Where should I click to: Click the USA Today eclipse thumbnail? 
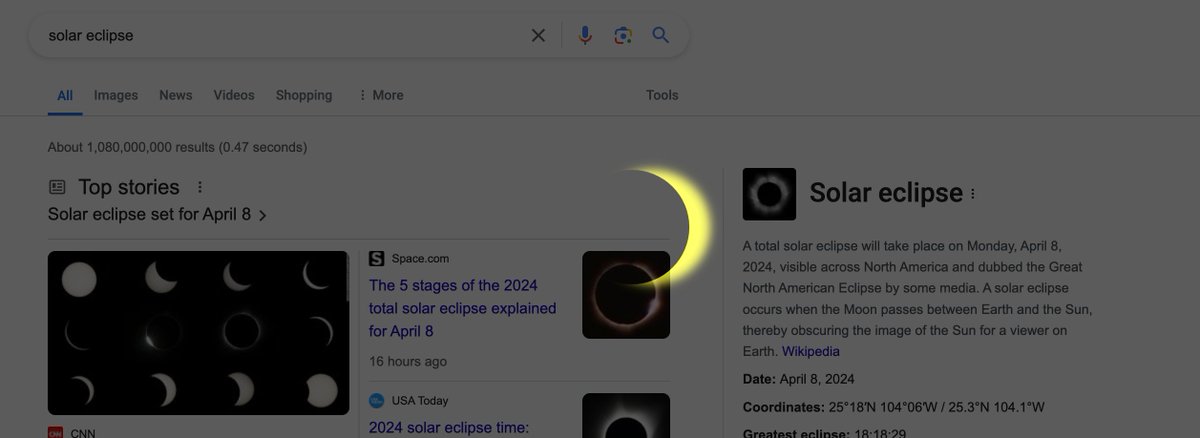click(x=626, y=415)
